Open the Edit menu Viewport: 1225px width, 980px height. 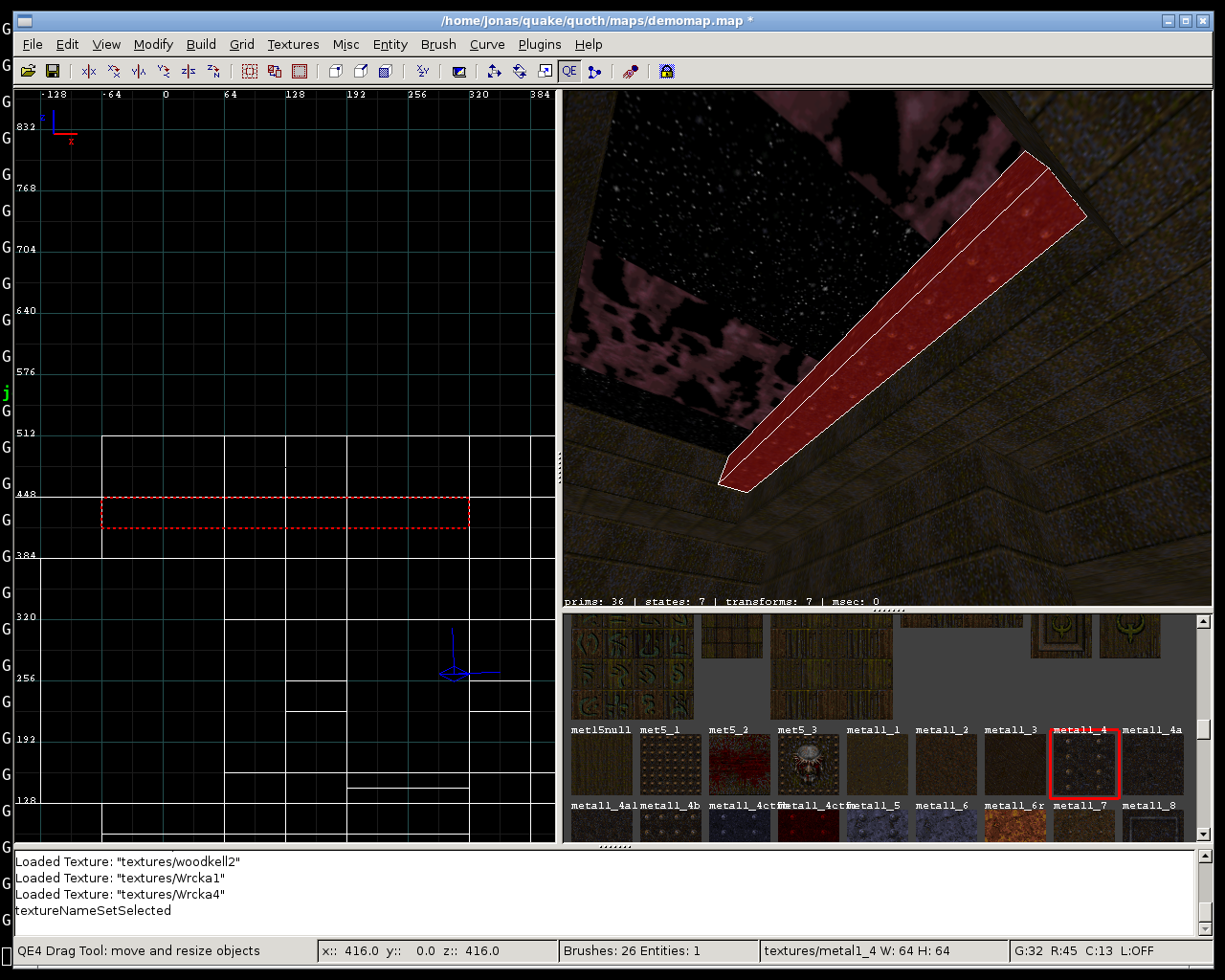(67, 44)
